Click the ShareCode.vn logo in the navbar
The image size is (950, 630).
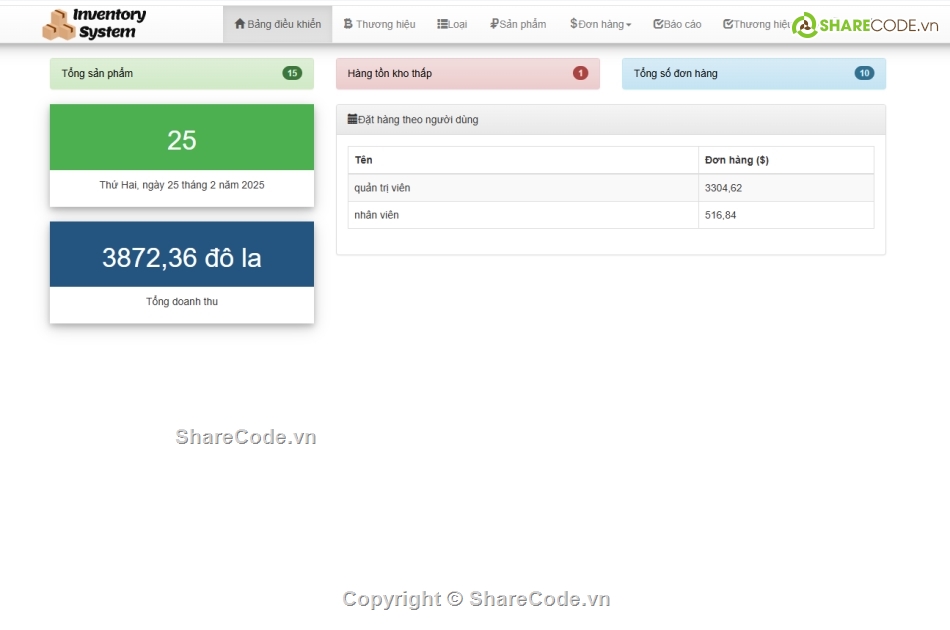[865, 25]
